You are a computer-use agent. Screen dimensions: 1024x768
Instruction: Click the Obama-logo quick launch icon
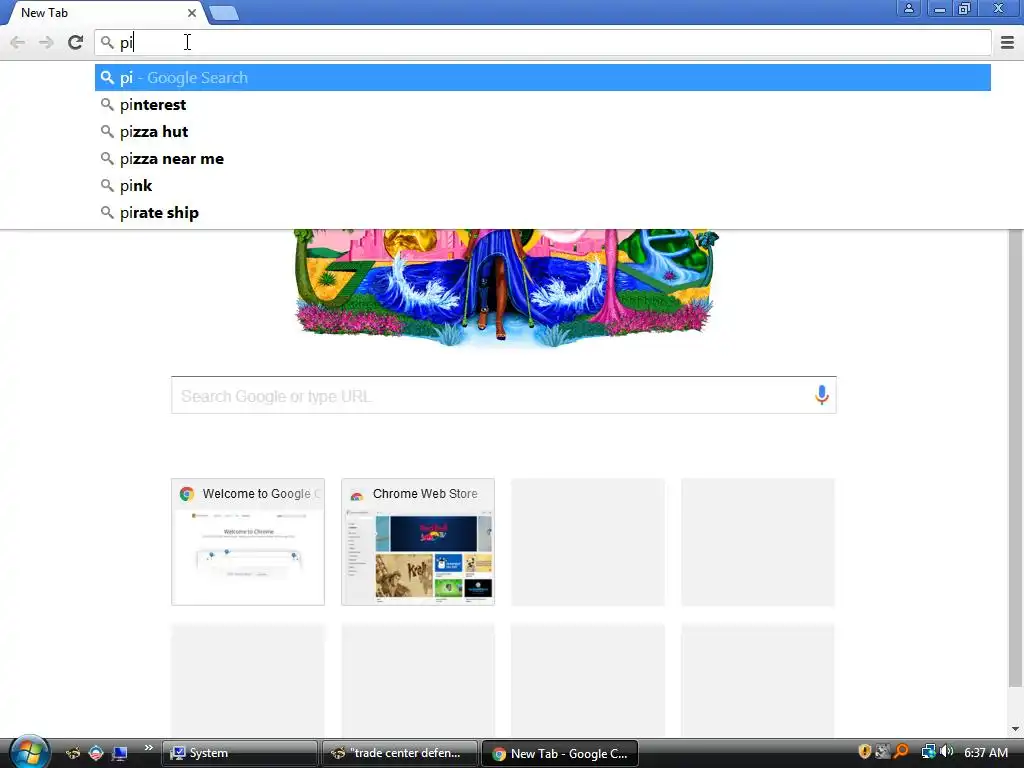(96, 753)
